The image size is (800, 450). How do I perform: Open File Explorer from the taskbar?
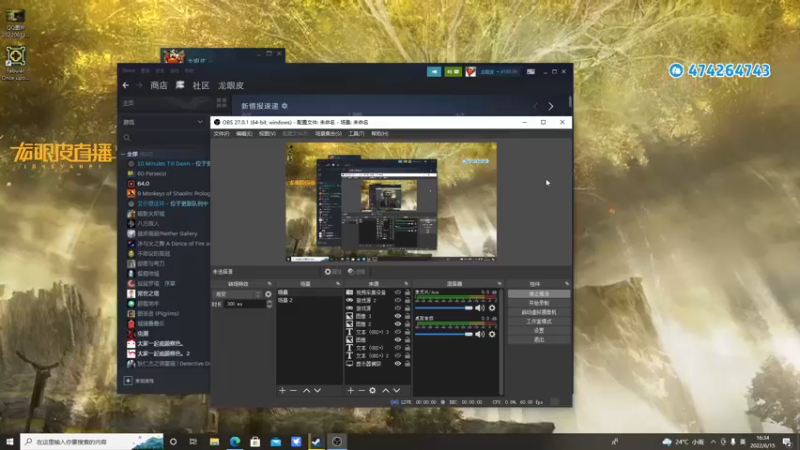pyautogui.click(x=214, y=441)
